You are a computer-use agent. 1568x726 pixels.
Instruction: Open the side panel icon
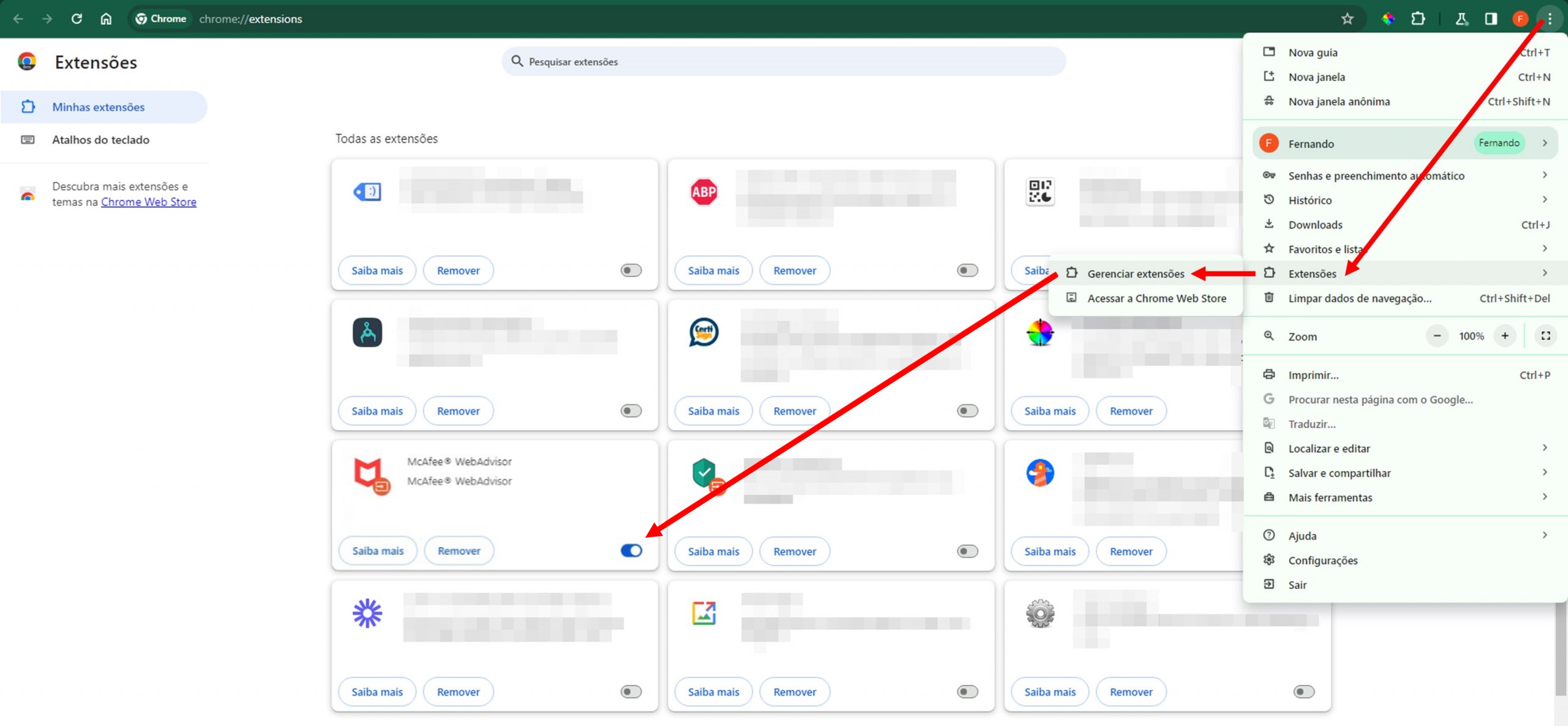point(1490,19)
